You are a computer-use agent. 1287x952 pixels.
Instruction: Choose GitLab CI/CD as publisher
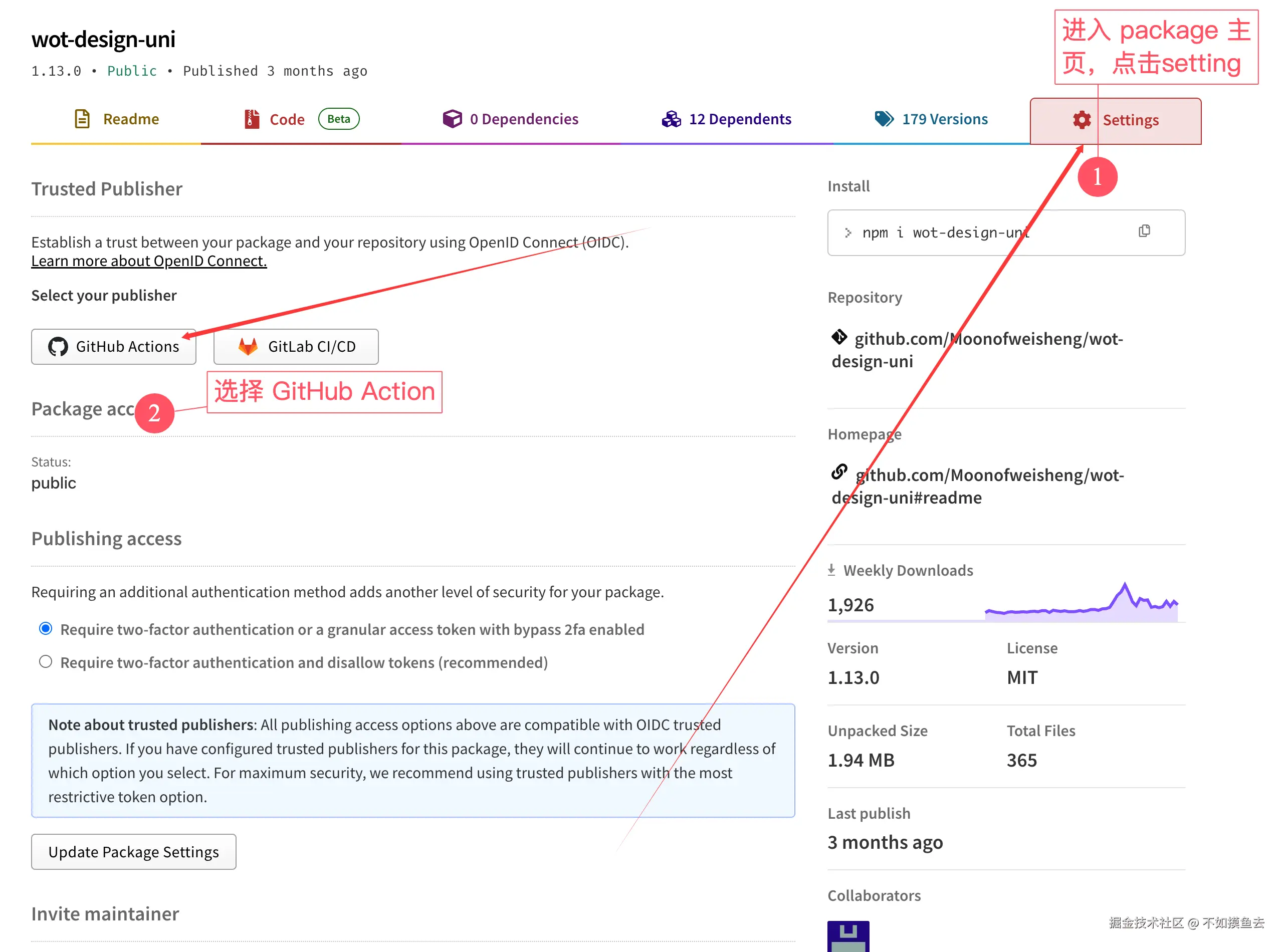296,346
